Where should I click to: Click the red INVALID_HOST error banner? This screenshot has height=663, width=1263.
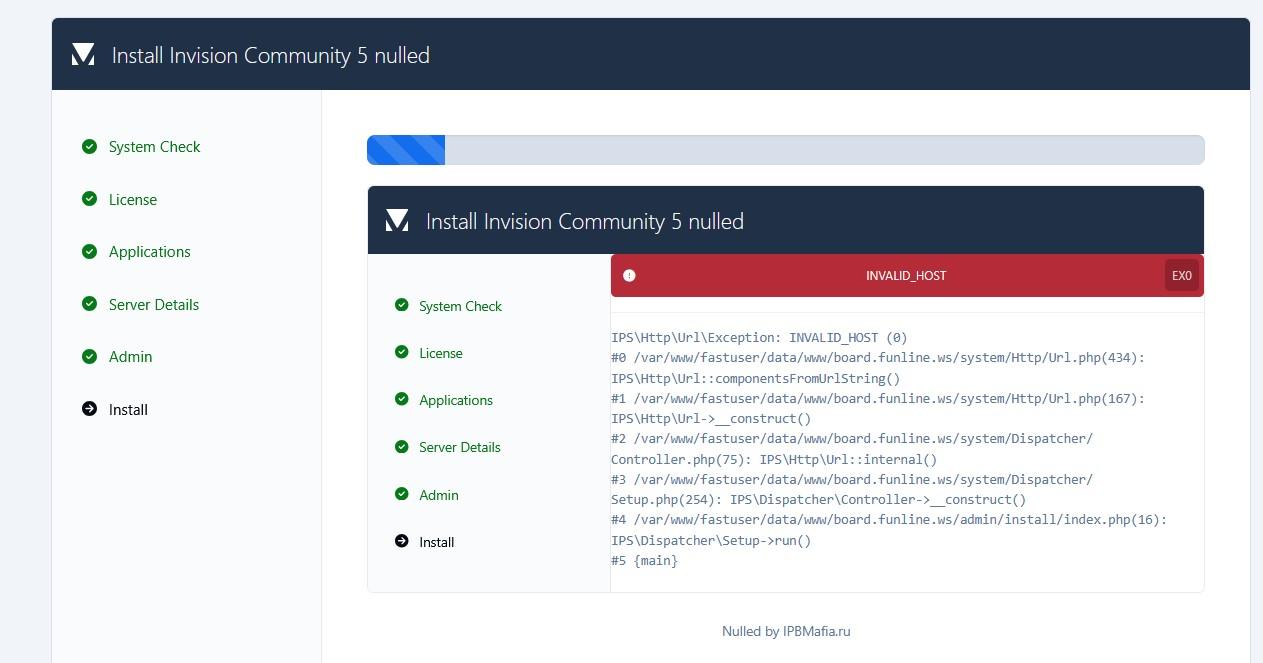(907, 275)
